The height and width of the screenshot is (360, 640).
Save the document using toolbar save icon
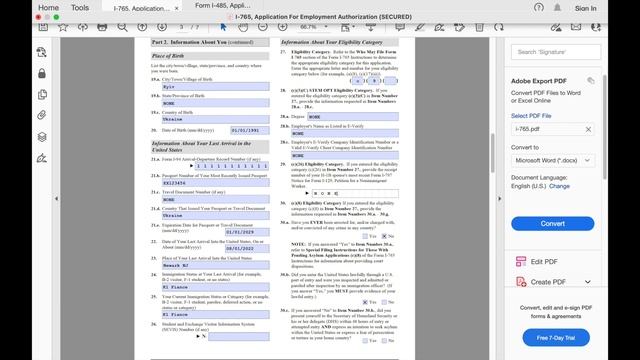pos(43,27)
